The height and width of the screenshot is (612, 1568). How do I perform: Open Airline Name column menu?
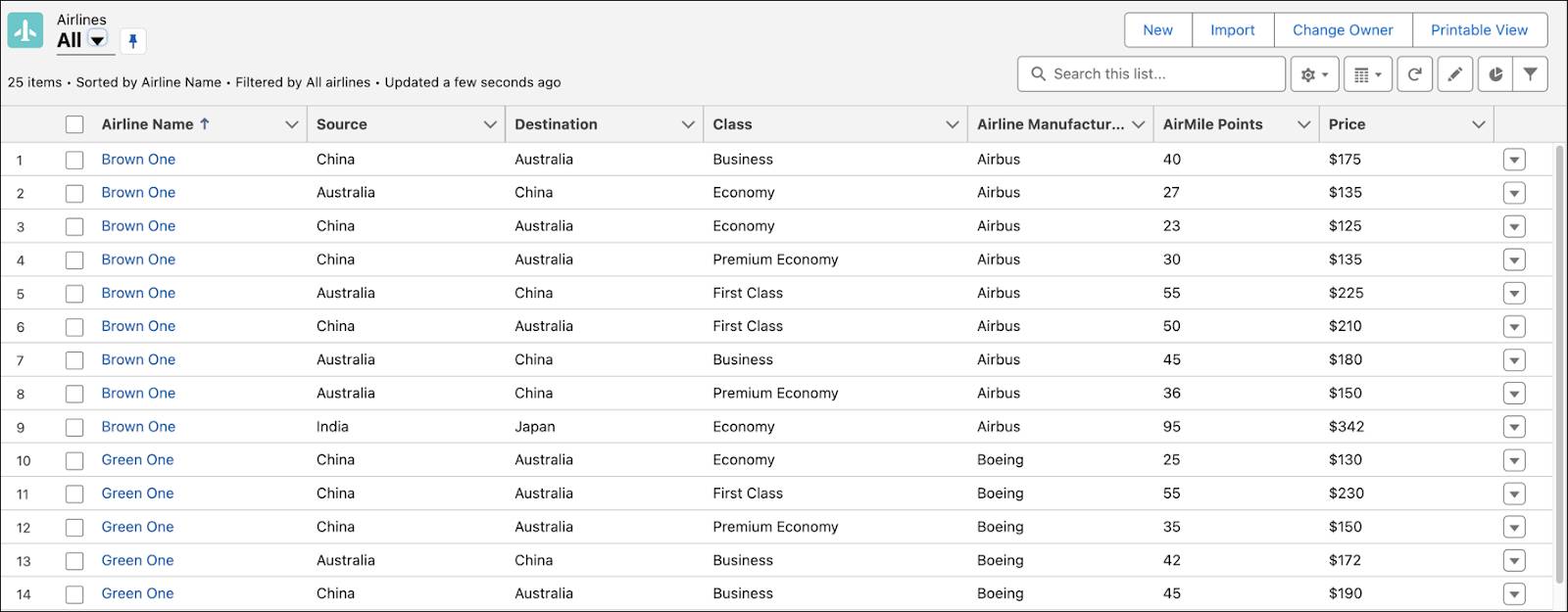click(291, 124)
